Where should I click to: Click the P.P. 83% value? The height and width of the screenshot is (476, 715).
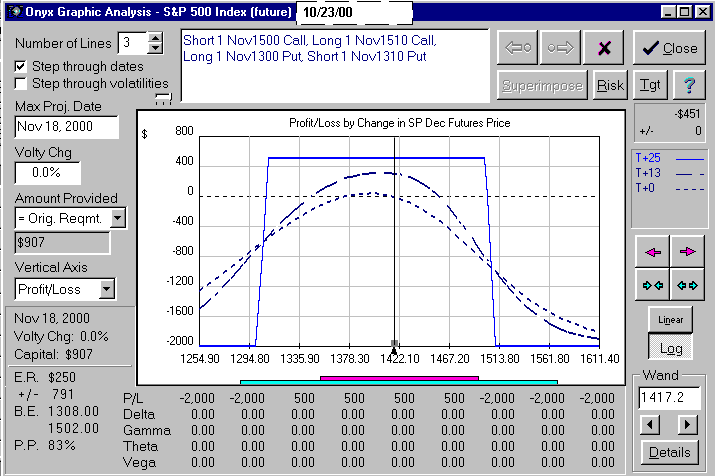62,445
